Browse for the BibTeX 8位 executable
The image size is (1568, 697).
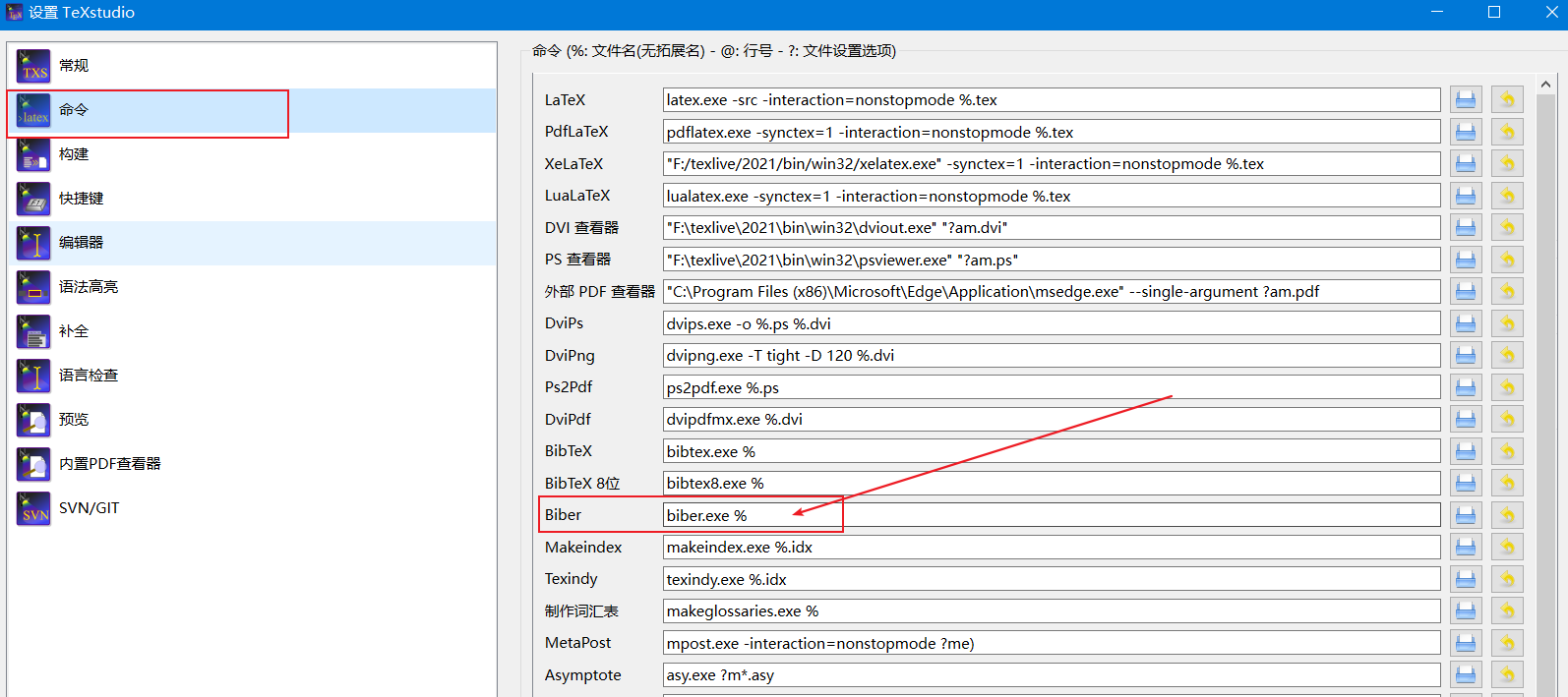(x=1466, y=483)
